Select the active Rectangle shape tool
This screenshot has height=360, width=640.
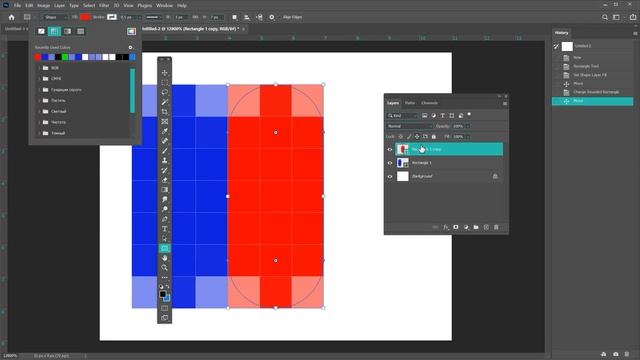click(x=164, y=248)
